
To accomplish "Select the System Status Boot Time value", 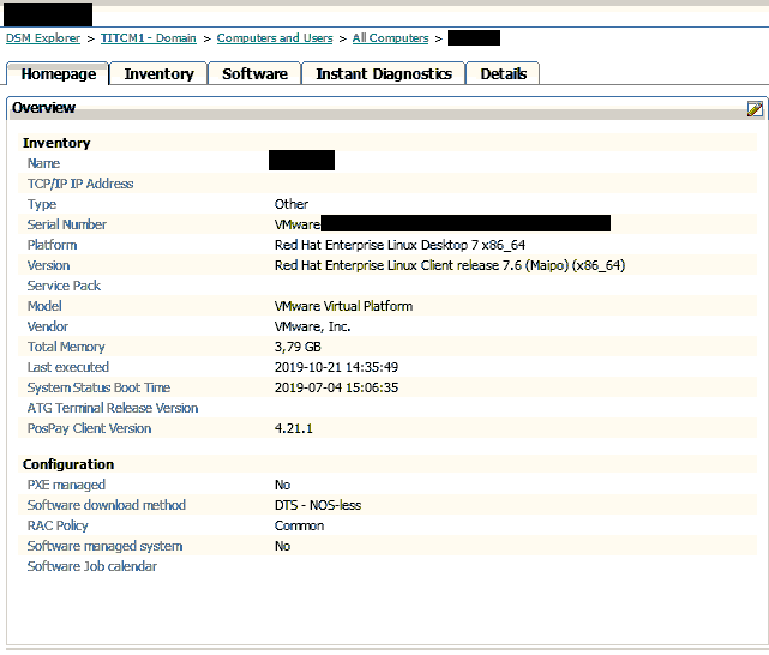I will 336,388.
